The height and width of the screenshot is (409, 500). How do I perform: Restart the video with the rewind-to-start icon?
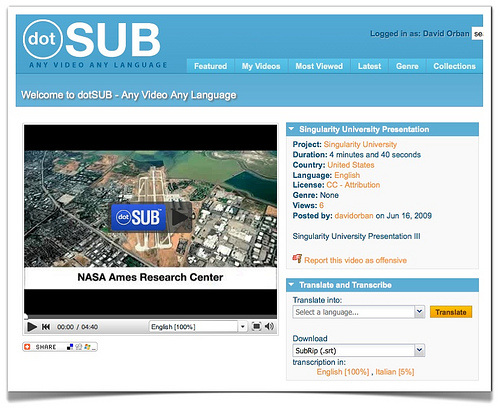click(46, 327)
